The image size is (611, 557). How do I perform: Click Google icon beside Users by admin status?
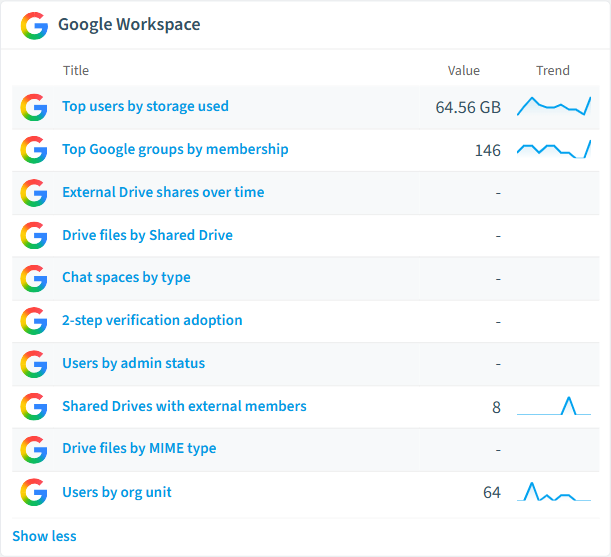pyautogui.click(x=34, y=364)
